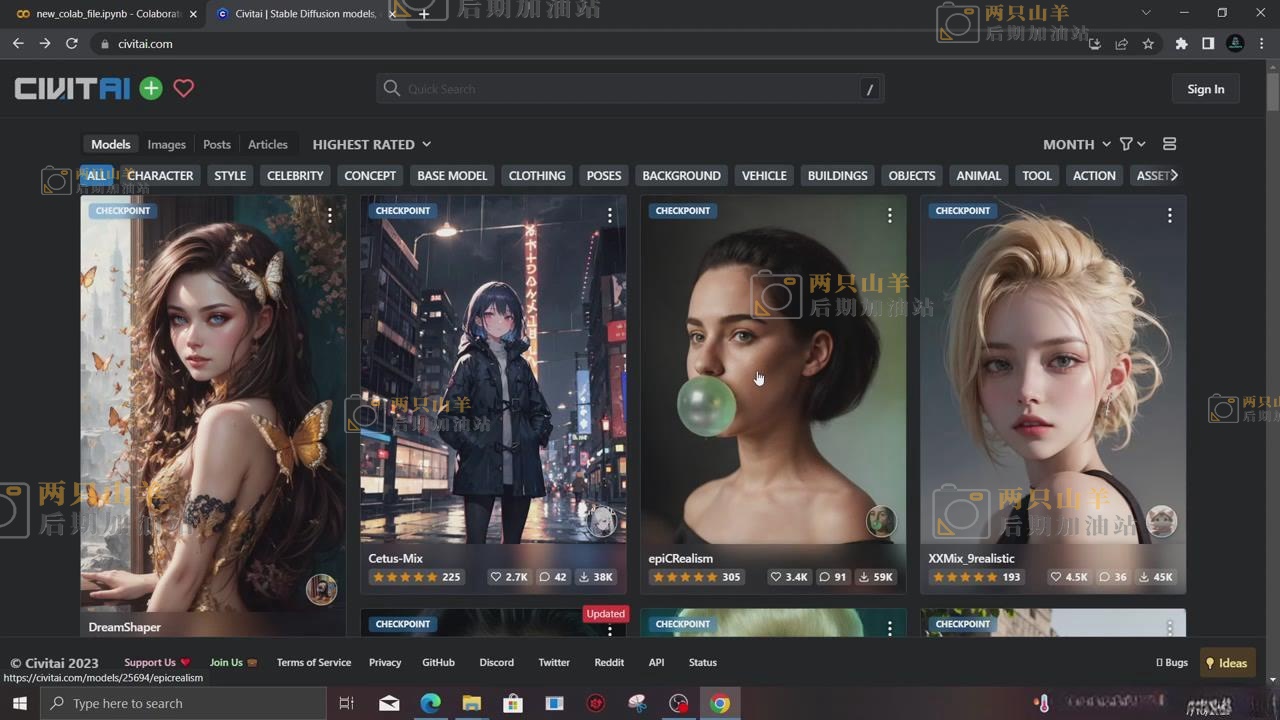Image resolution: width=1280 pixels, height=720 pixels.
Task: Toggle the CLOTHING category filter
Action: click(x=537, y=175)
